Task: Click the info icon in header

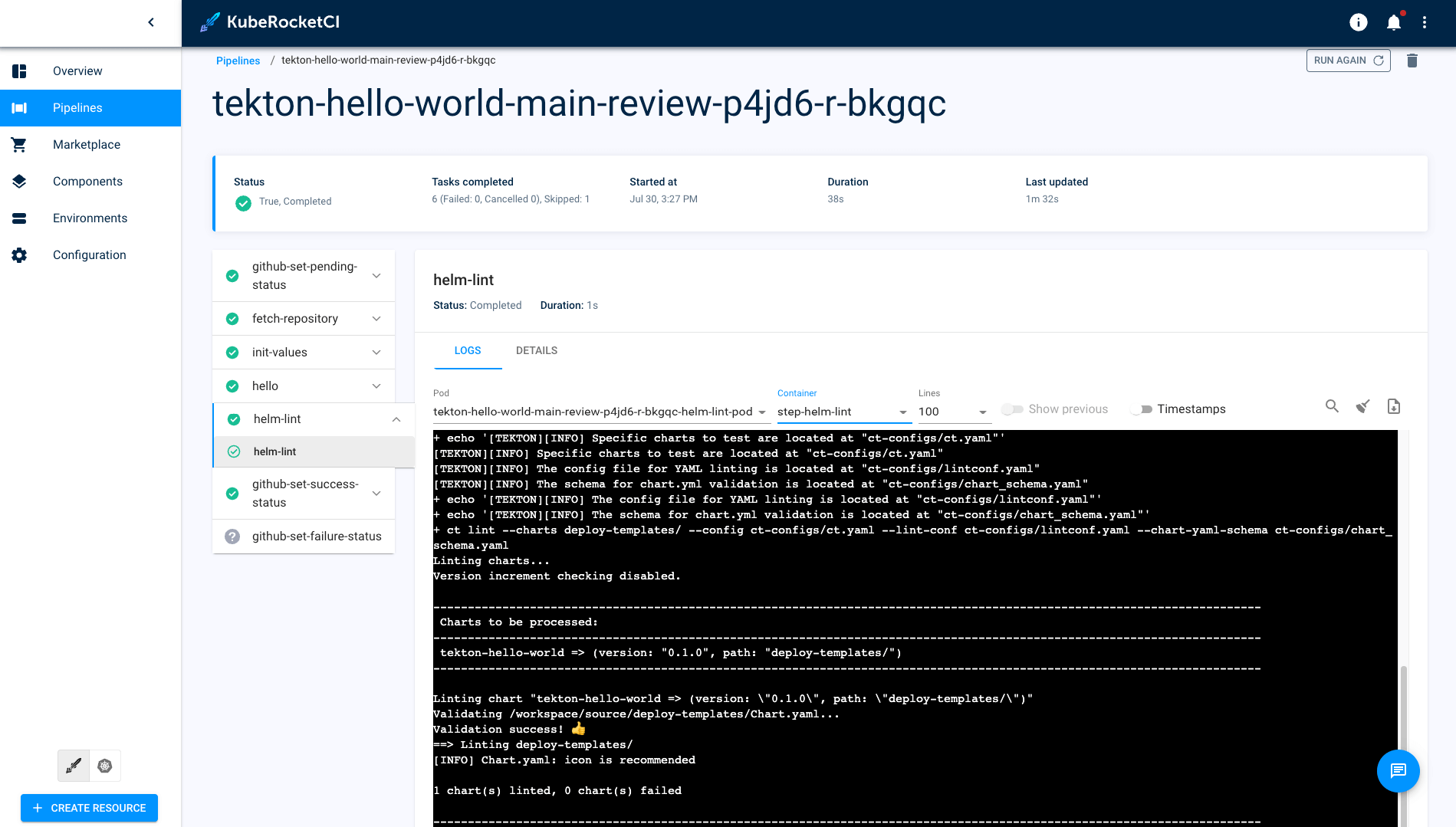Action: 1358,22
